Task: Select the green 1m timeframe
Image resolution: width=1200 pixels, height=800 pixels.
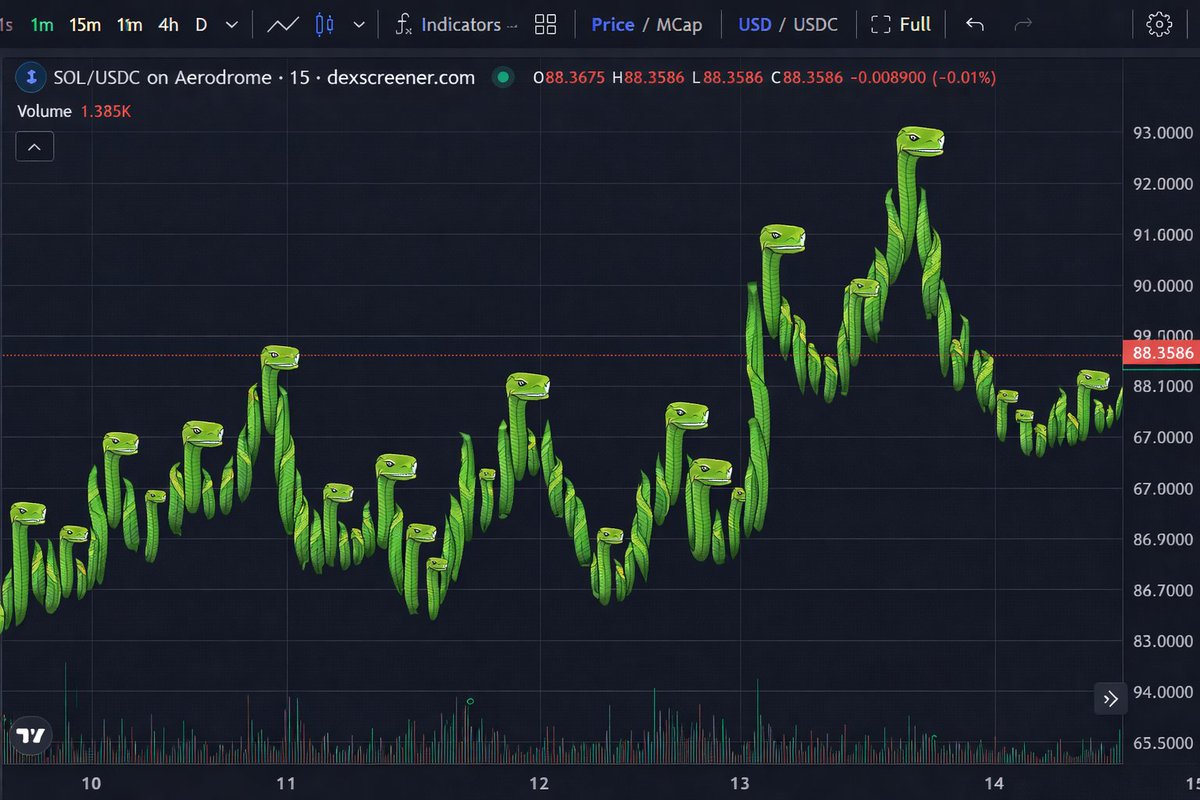Action: pyautogui.click(x=42, y=24)
